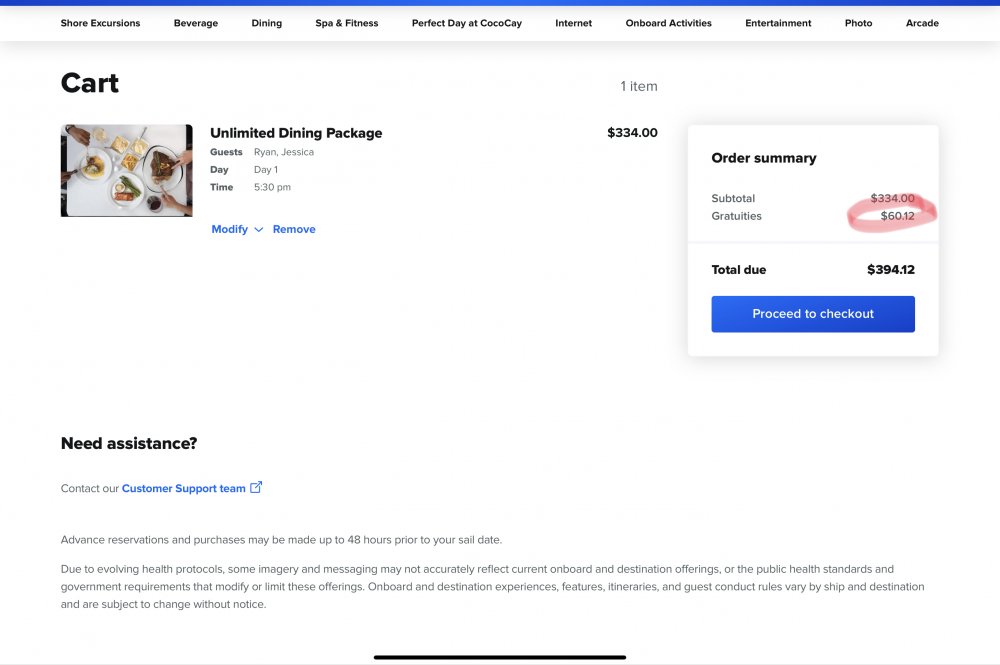
Task: Select Perfect Day at CocoCay
Action: [x=467, y=23]
